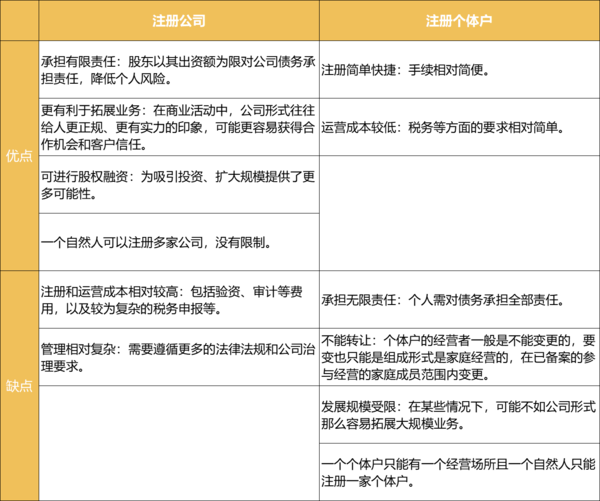The width and height of the screenshot is (600, 501).
Task: Click the cell about 承担有限责任
Action: 179,70
